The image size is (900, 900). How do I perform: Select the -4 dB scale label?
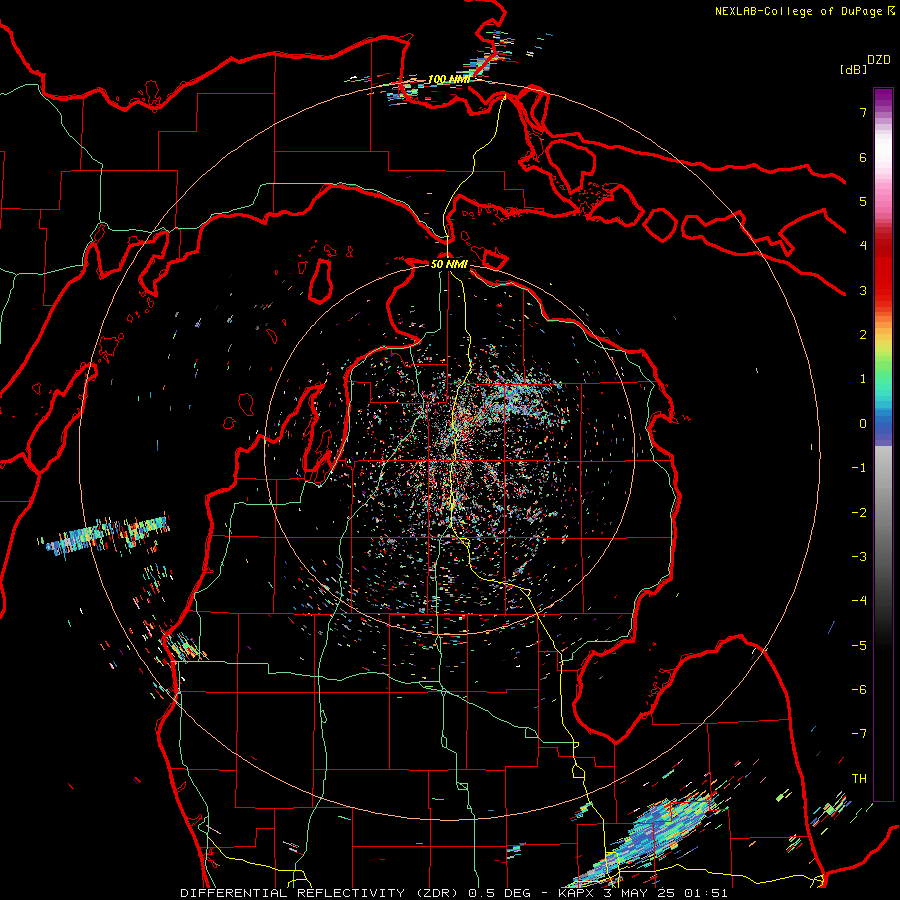(859, 601)
